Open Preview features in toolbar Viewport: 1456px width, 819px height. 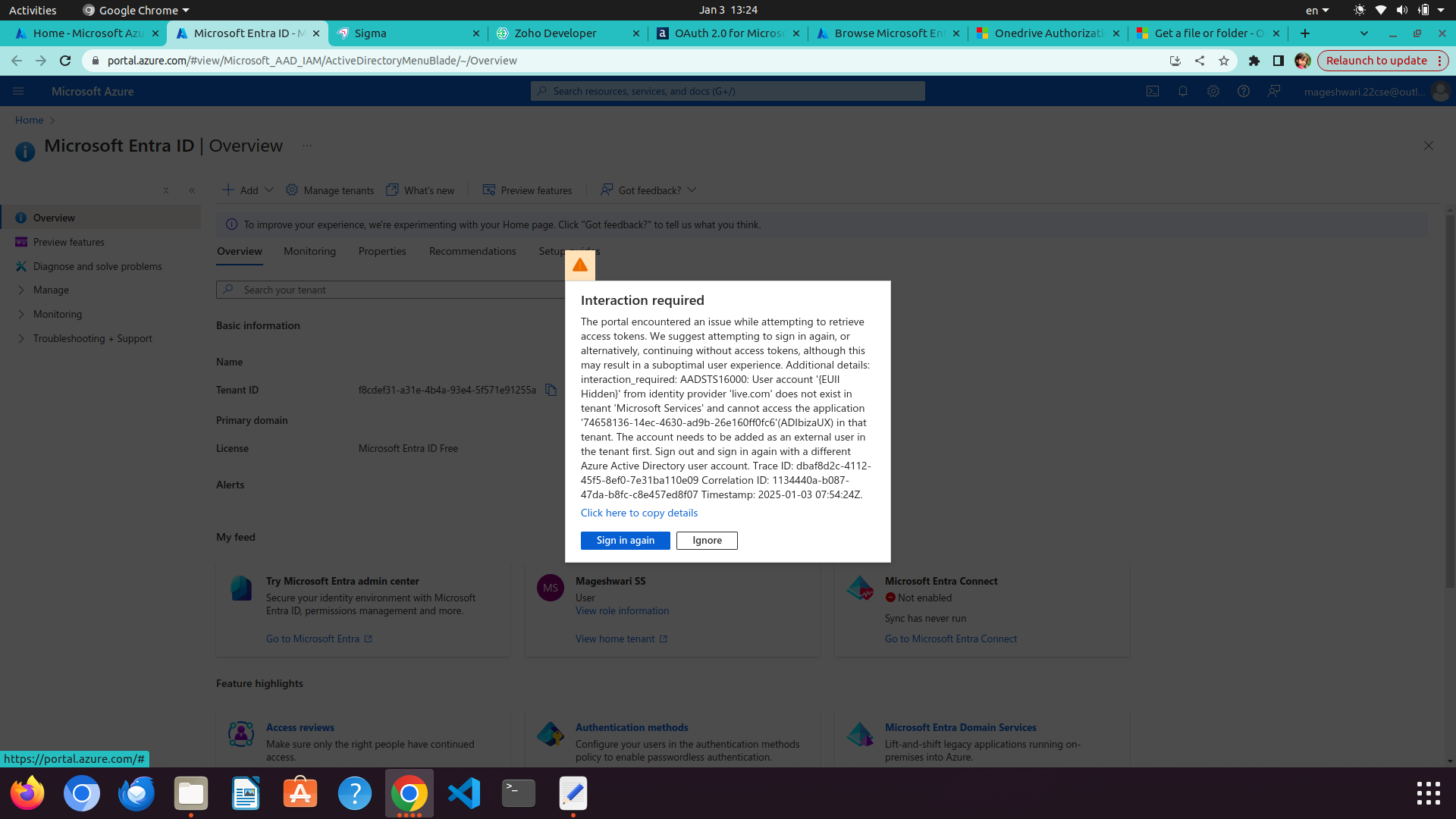pos(527,190)
